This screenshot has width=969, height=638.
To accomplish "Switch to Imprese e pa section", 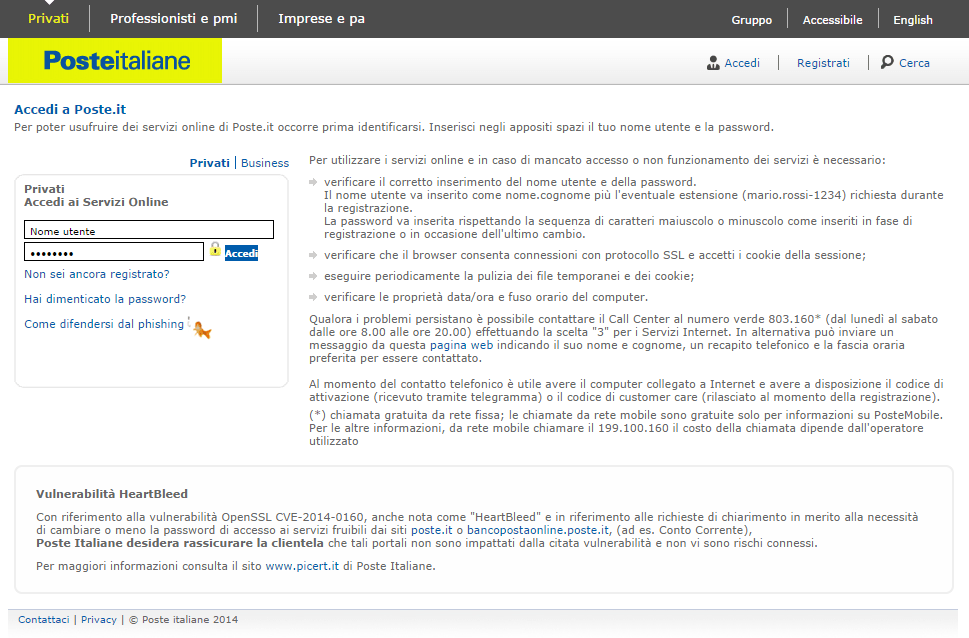I will pos(321,19).
